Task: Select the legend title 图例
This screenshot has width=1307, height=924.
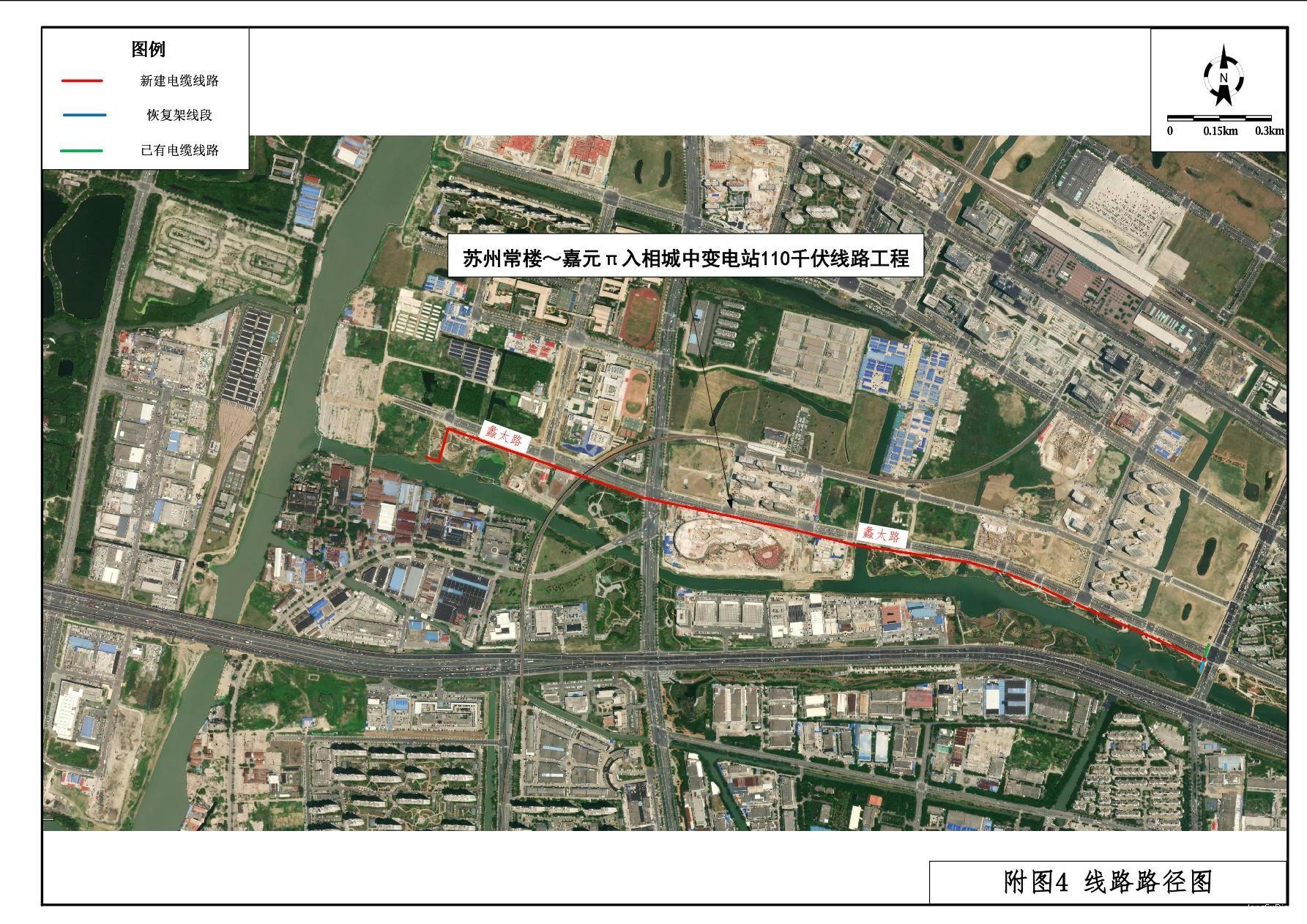Action: pyautogui.click(x=149, y=49)
